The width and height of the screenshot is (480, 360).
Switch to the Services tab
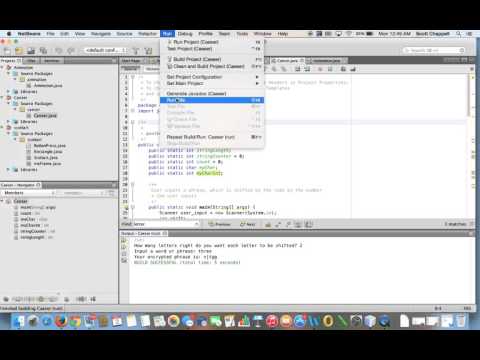point(52,61)
